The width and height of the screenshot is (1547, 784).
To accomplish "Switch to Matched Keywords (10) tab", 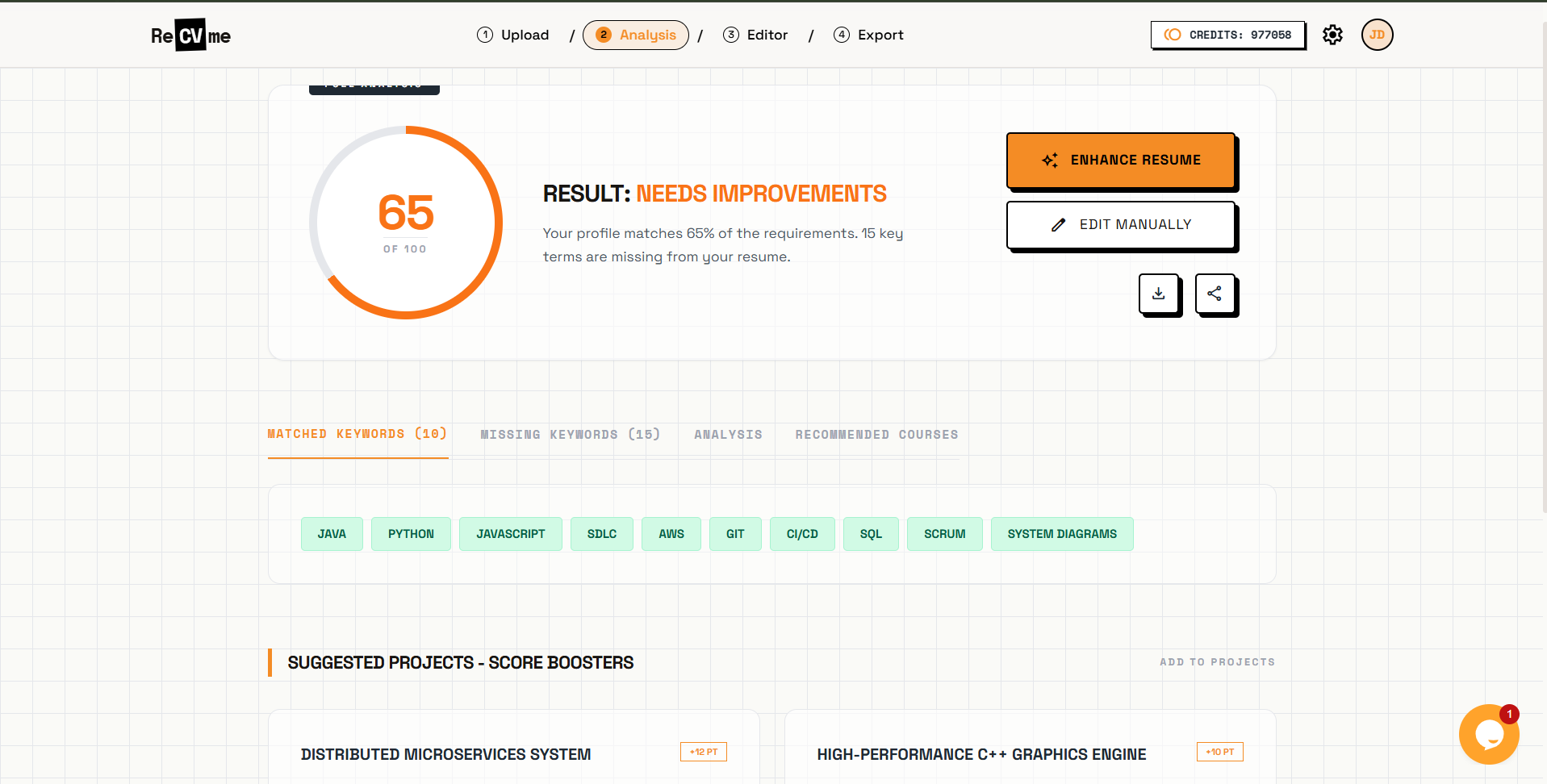I will [x=357, y=434].
